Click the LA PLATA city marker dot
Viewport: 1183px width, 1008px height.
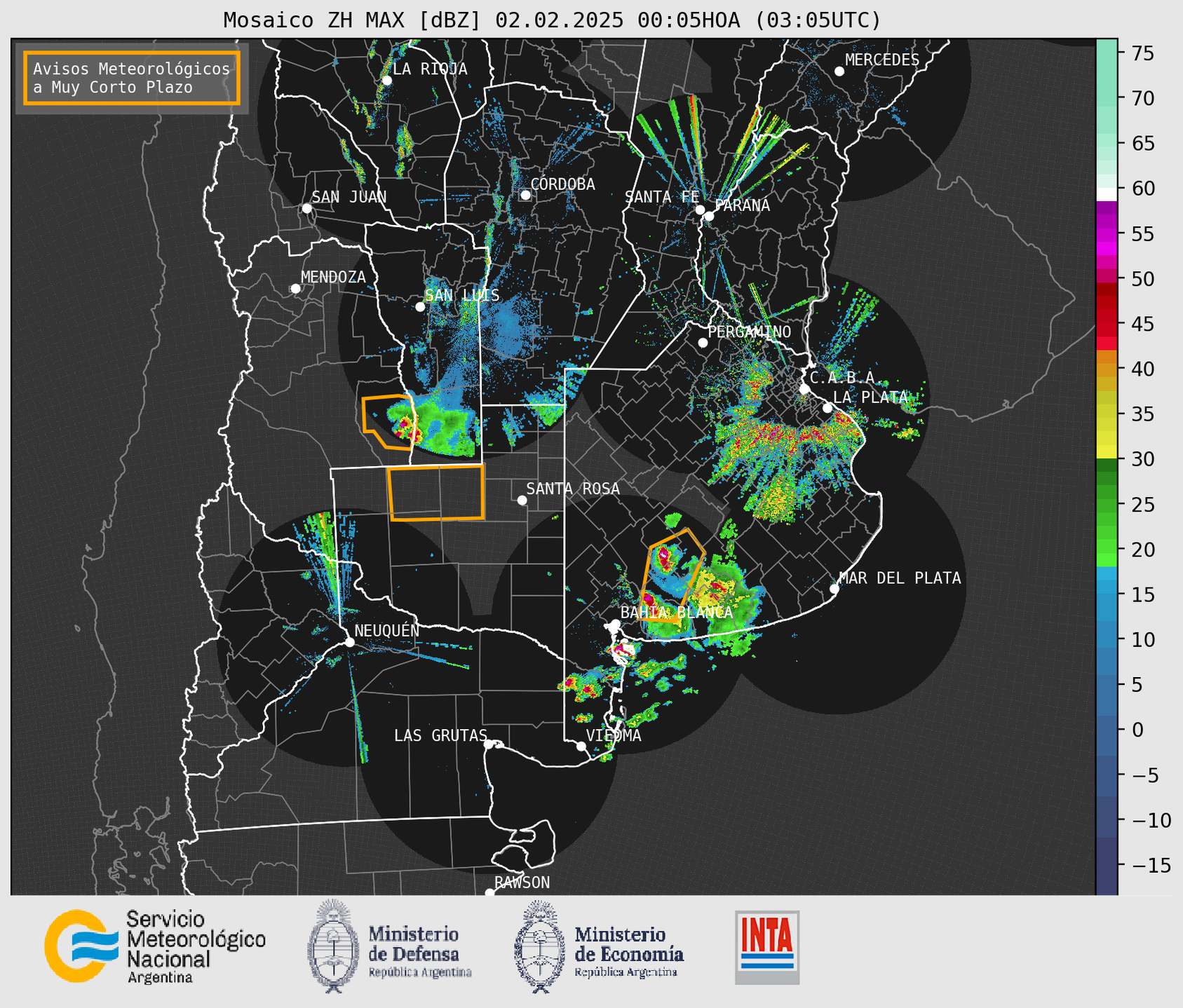coord(827,408)
